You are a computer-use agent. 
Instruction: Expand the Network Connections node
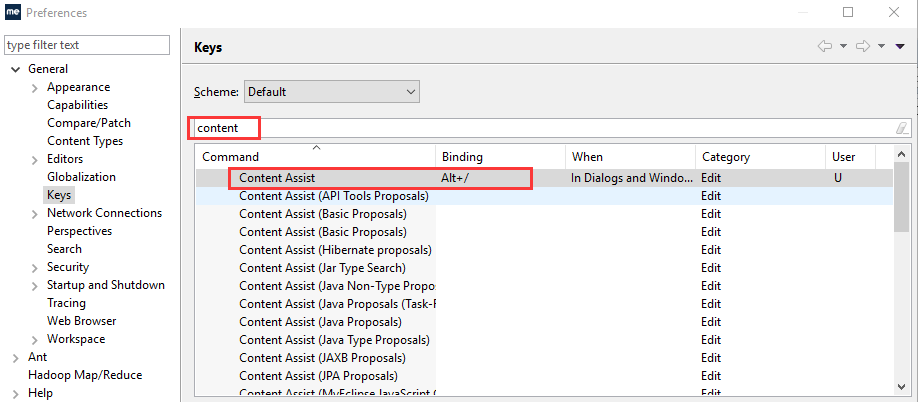34,213
